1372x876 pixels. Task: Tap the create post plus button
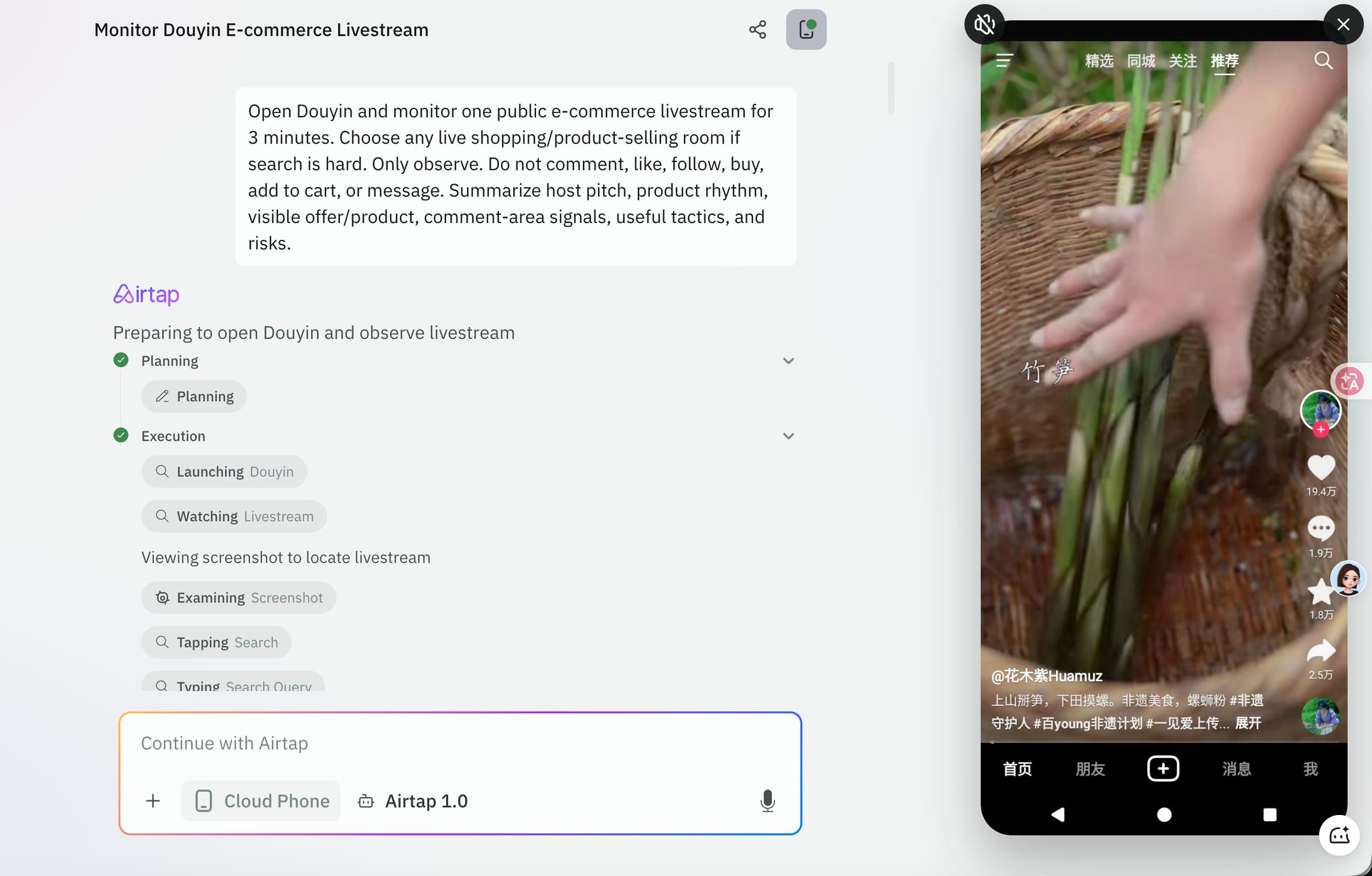coord(1163,768)
